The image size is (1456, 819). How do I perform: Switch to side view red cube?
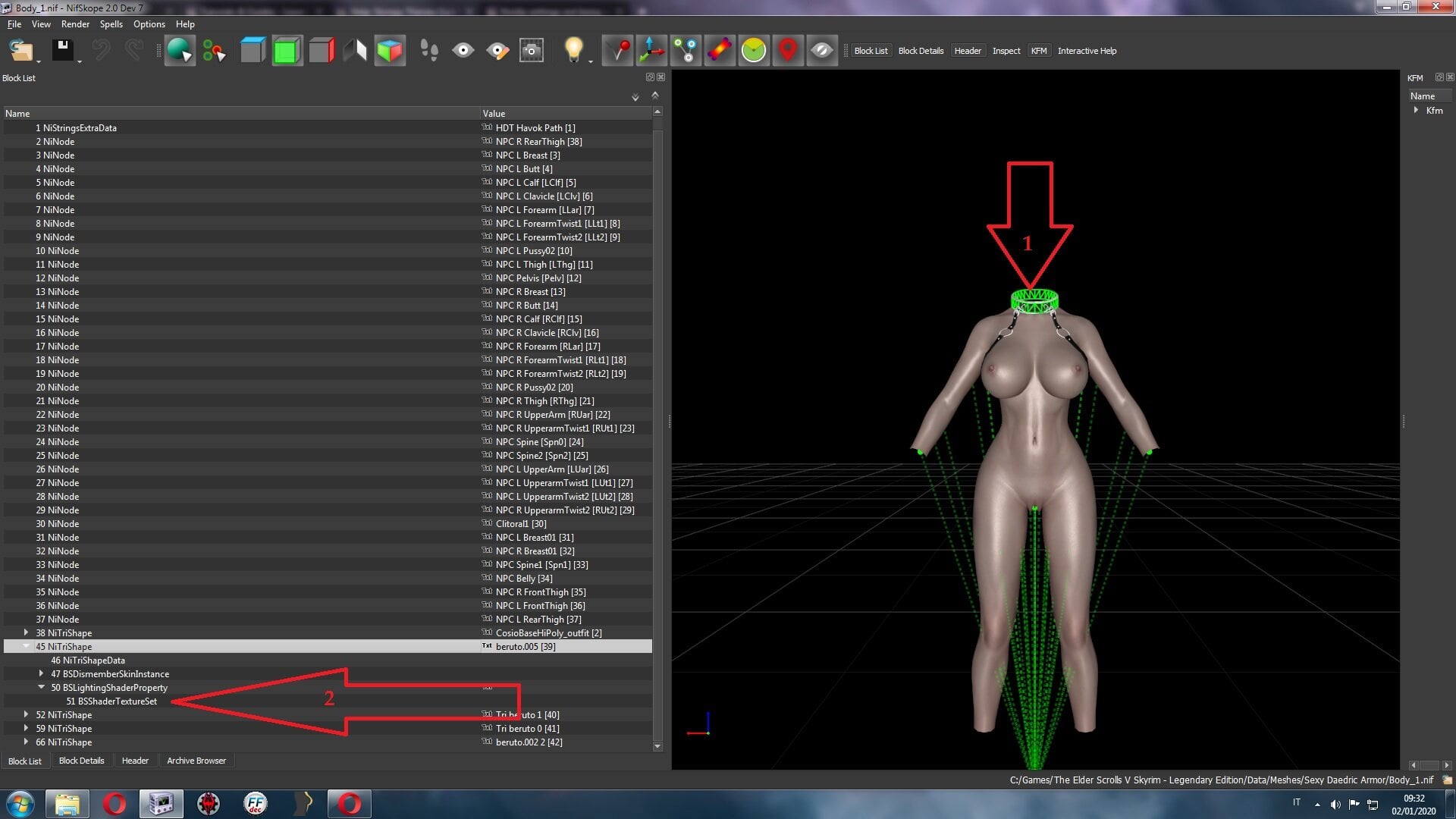(x=322, y=51)
